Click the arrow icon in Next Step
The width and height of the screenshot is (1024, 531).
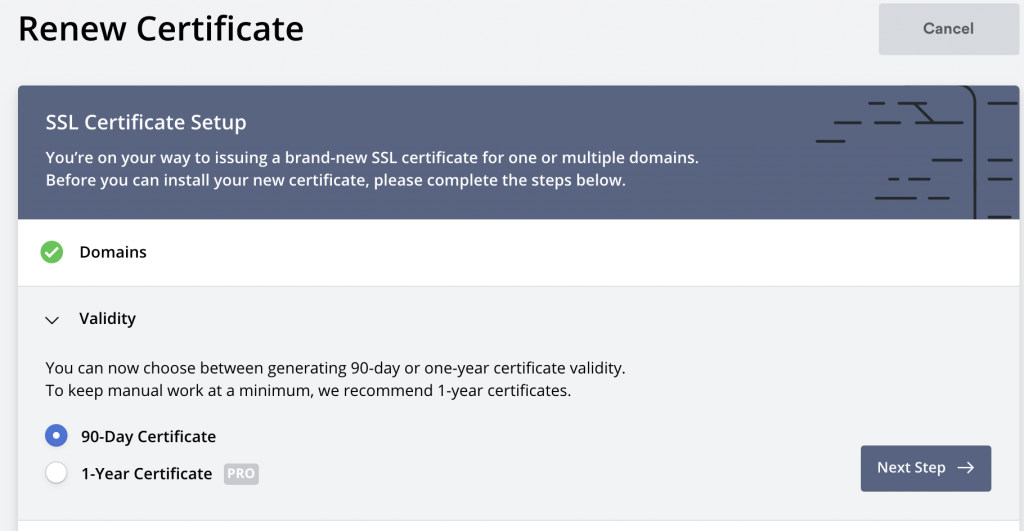(965, 468)
